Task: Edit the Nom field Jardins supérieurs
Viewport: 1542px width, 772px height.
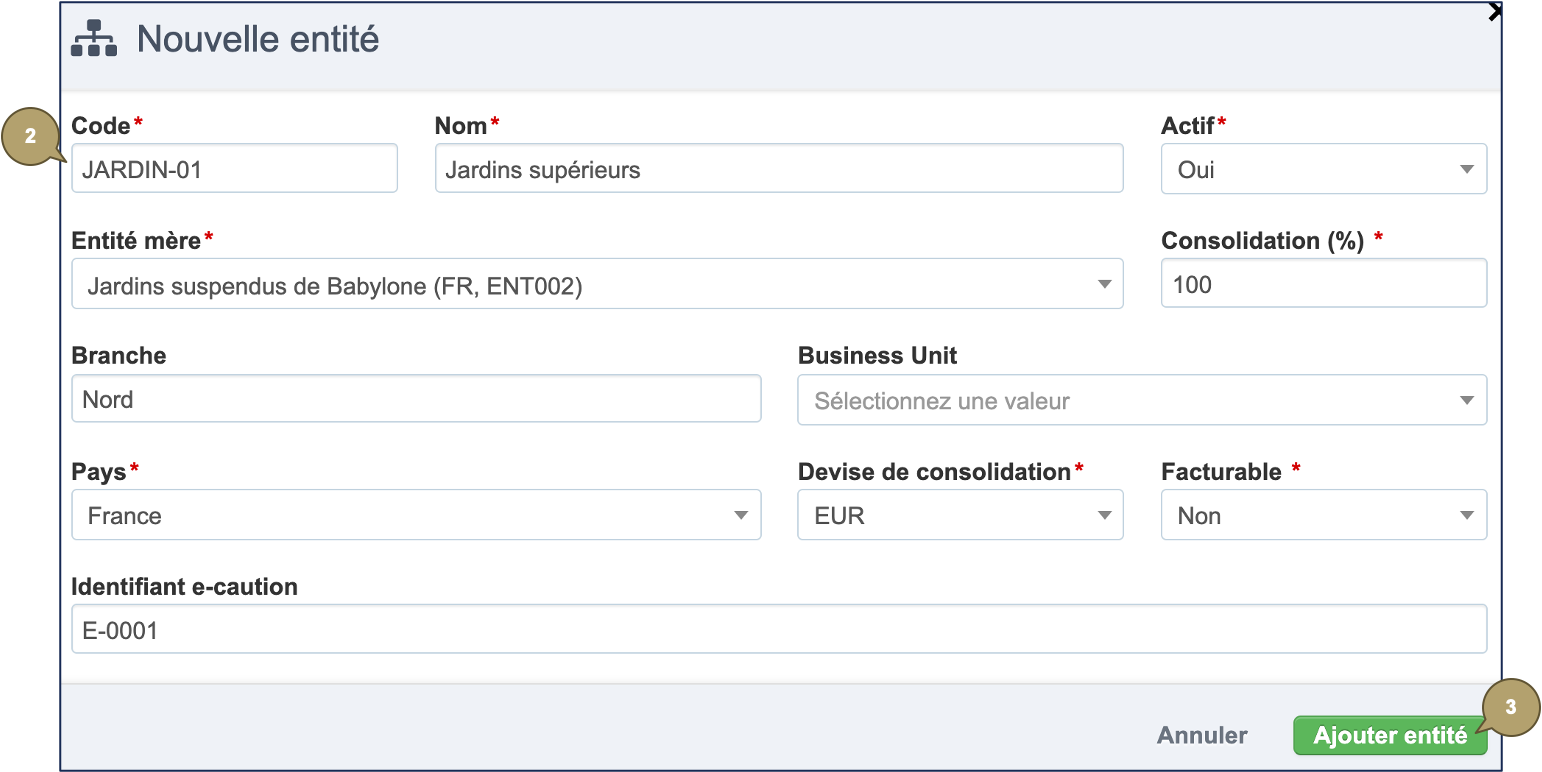Action: (778, 169)
